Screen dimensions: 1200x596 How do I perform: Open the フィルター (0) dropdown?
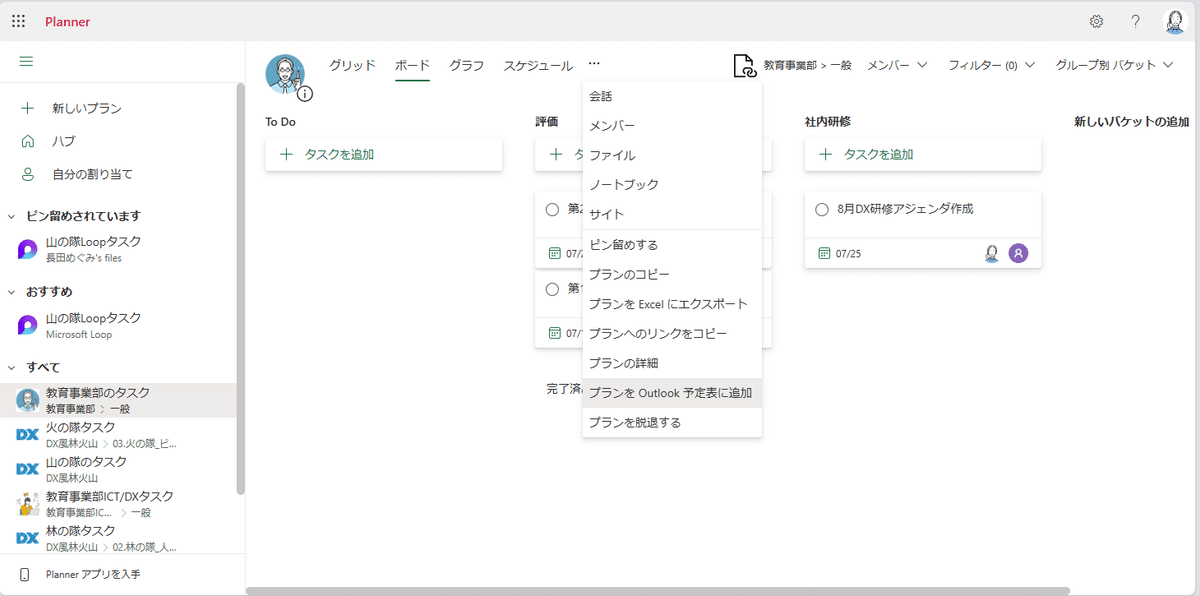[x=990, y=65]
